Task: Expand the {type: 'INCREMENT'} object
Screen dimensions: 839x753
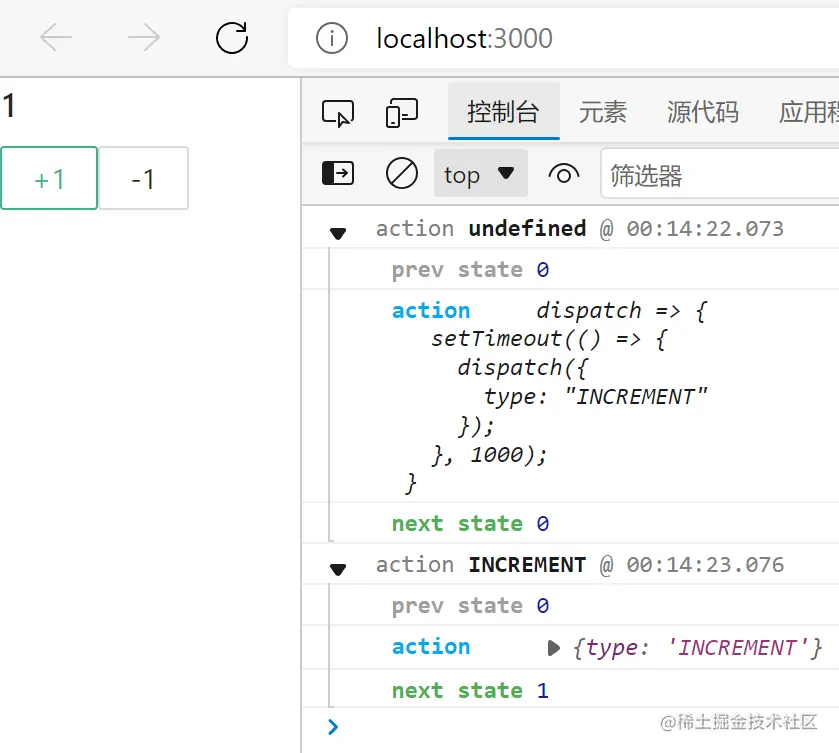Action: tap(553, 648)
